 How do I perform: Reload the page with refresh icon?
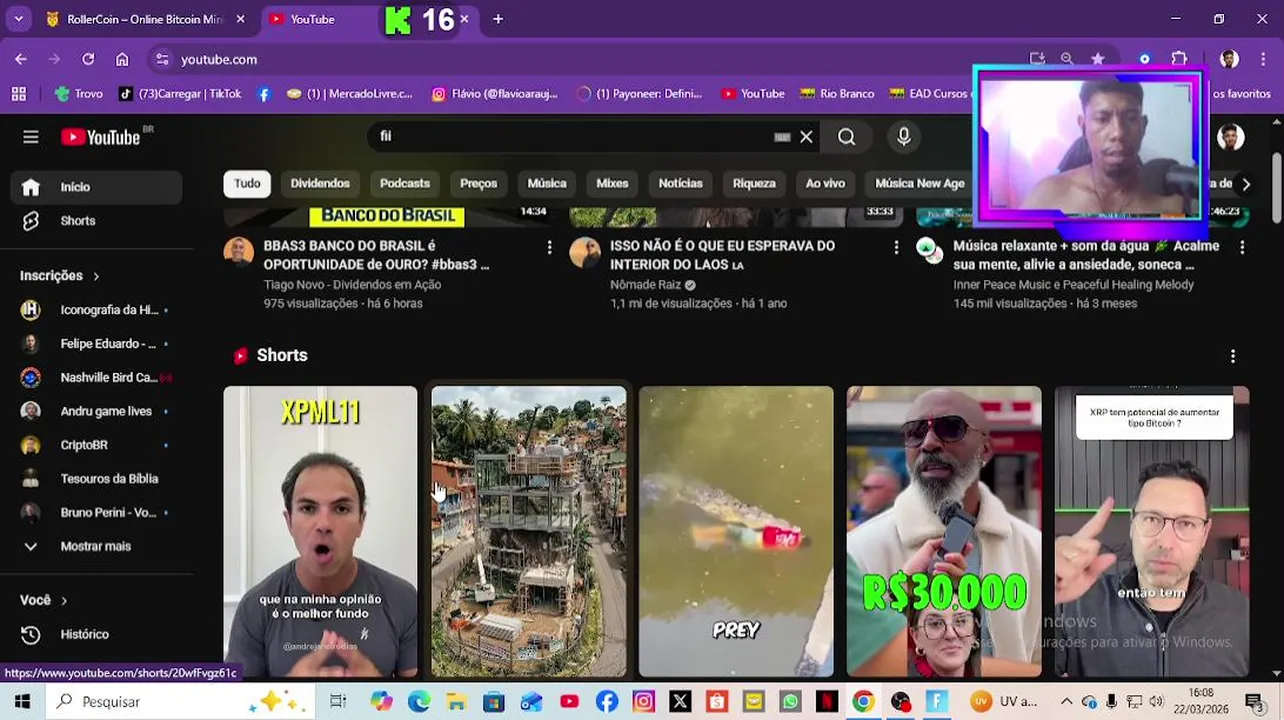pyautogui.click(x=88, y=59)
